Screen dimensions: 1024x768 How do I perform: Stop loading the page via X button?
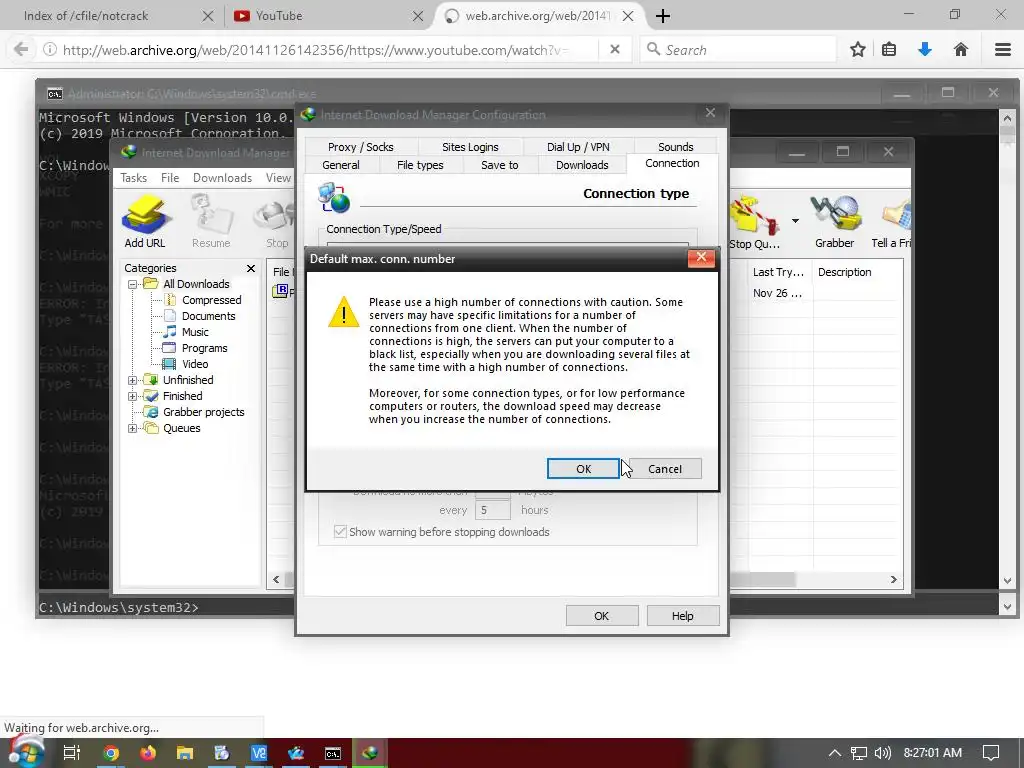coord(615,50)
